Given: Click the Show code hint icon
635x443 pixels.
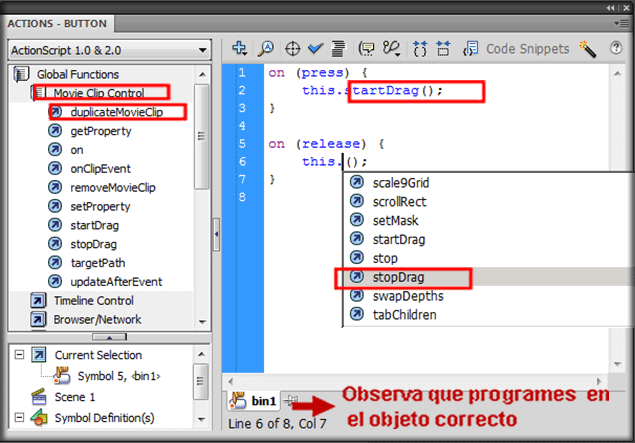Looking at the screenshot, I should (366, 48).
